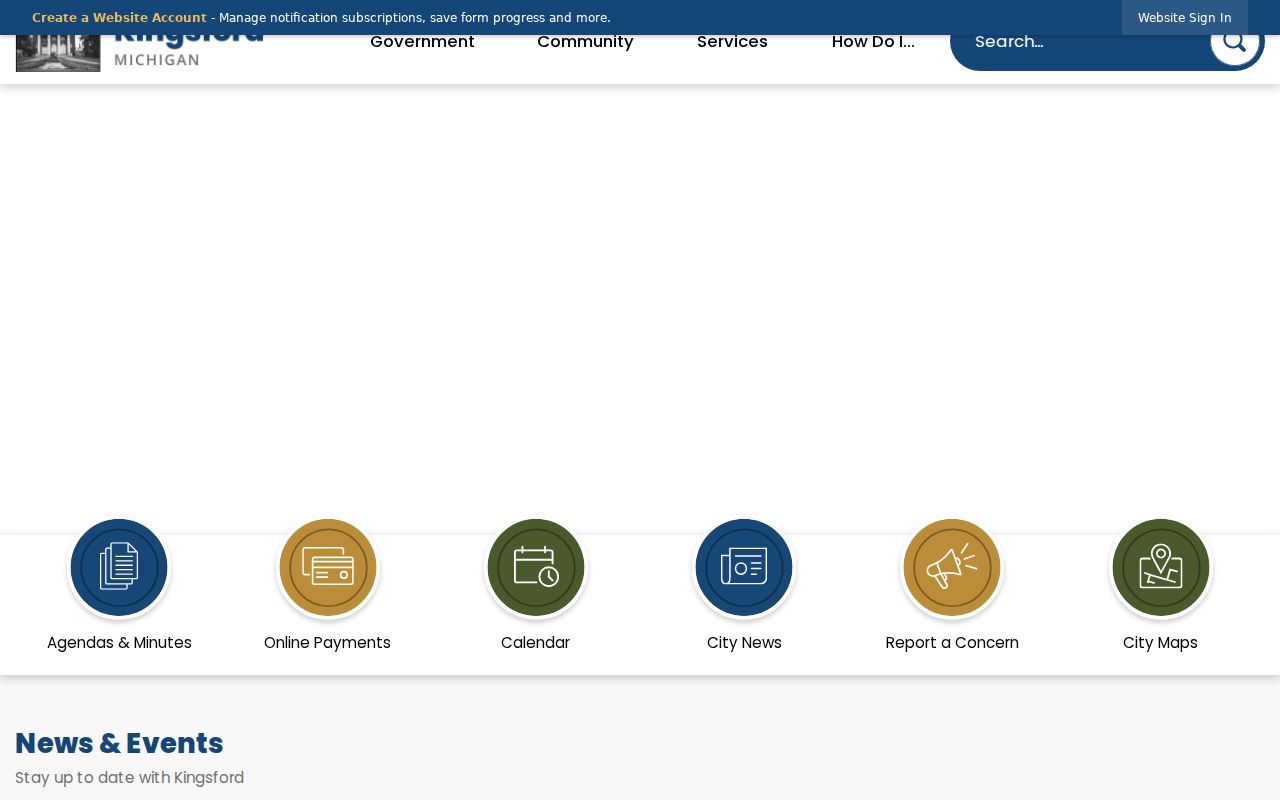Click the Create a Website Account link
The height and width of the screenshot is (800, 1280).
(119, 18)
